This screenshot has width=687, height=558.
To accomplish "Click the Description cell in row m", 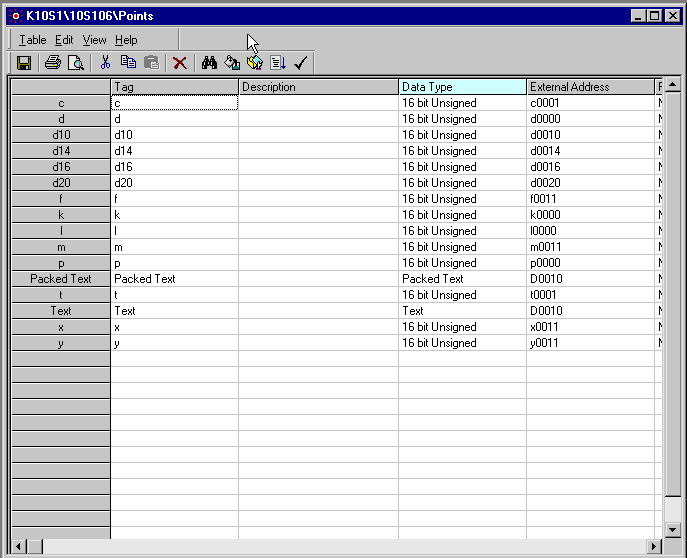I will [x=319, y=247].
